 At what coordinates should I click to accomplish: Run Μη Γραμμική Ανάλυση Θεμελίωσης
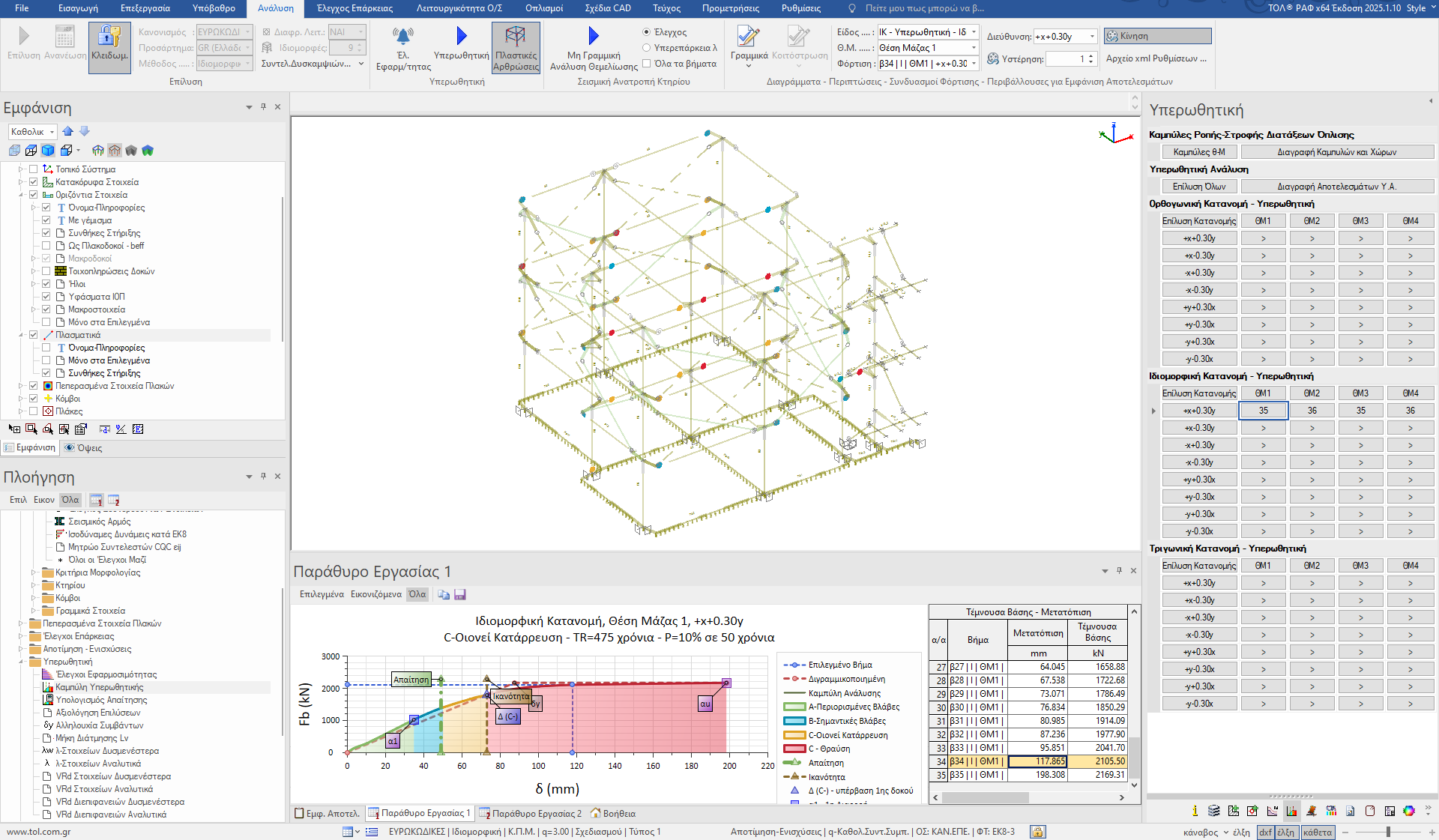[x=593, y=36]
